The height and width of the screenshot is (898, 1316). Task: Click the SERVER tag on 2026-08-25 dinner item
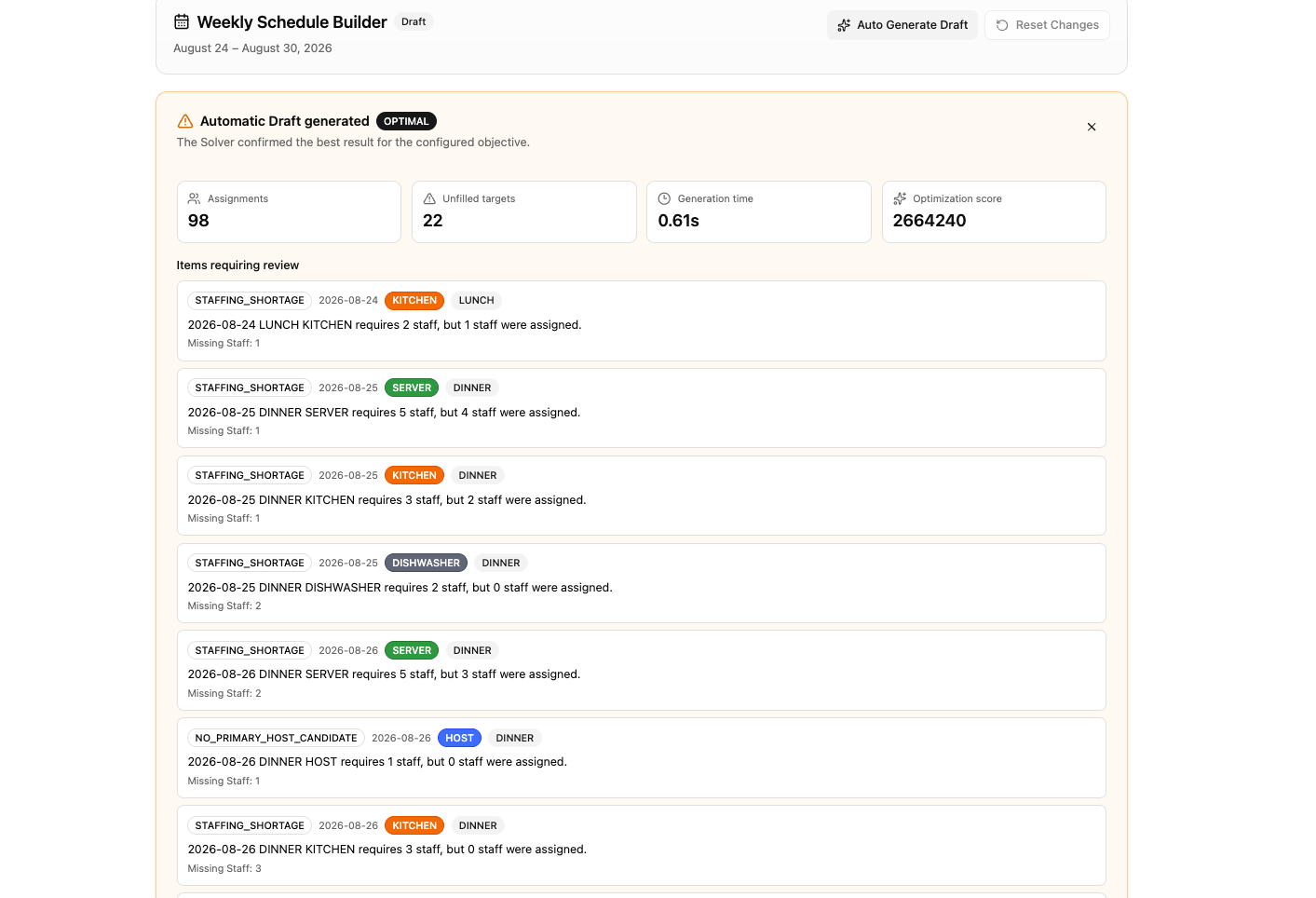(x=412, y=388)
